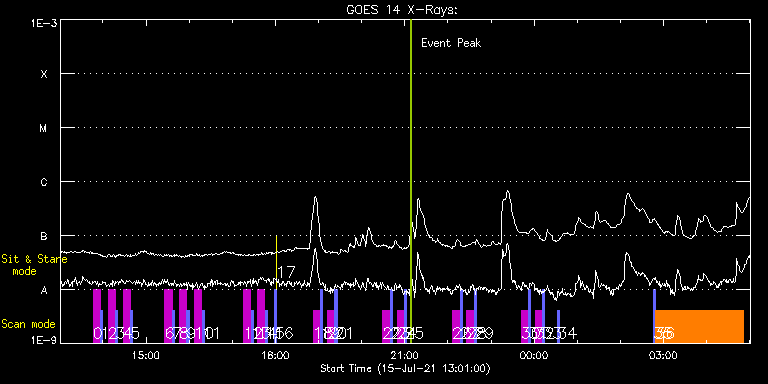The width and height of the screenshot is (768, 384).
Task: Click the 18:00 time axis tick label
Action: [x=275, y=355]
